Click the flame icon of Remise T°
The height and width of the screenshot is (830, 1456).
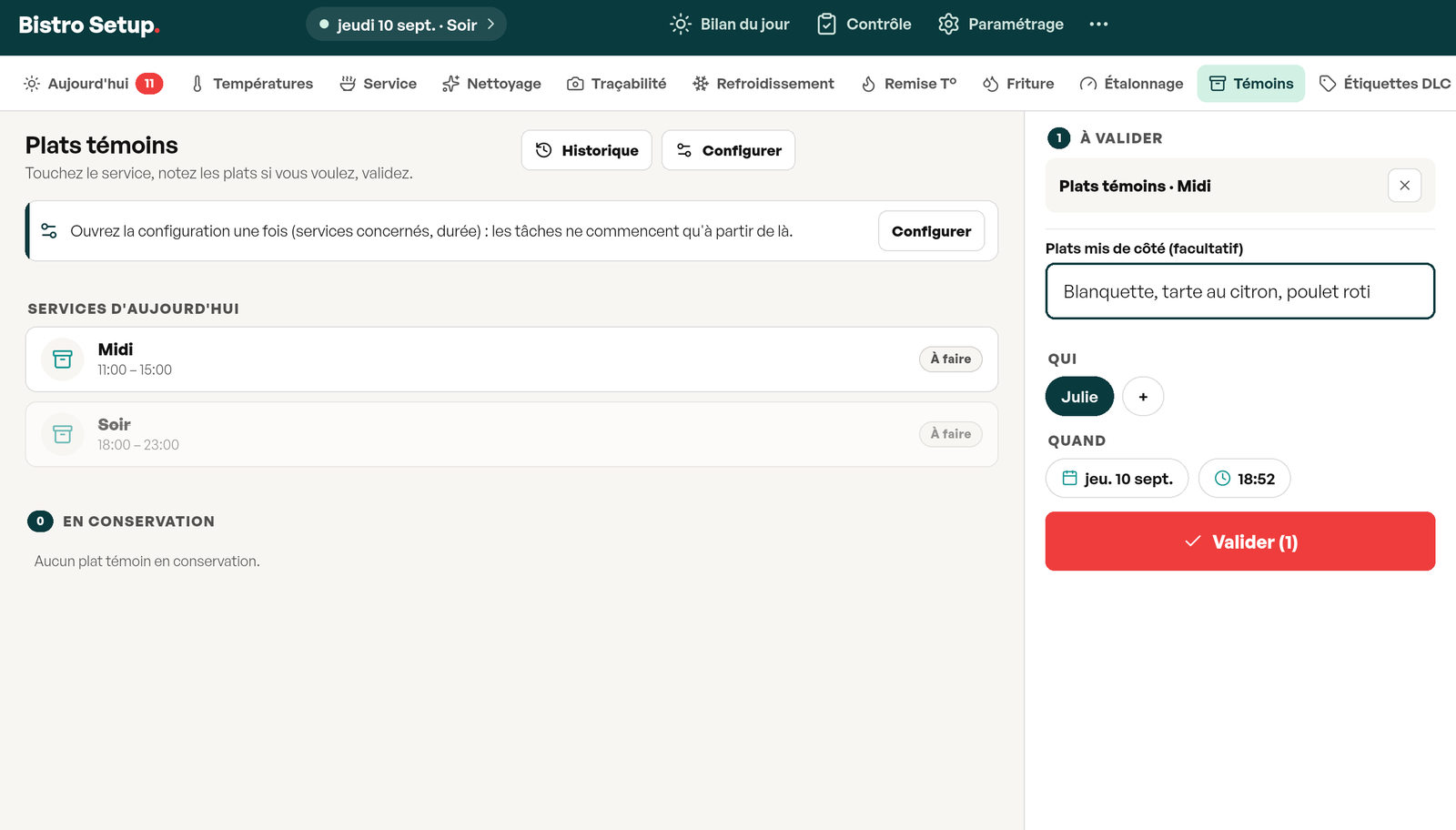868,84
